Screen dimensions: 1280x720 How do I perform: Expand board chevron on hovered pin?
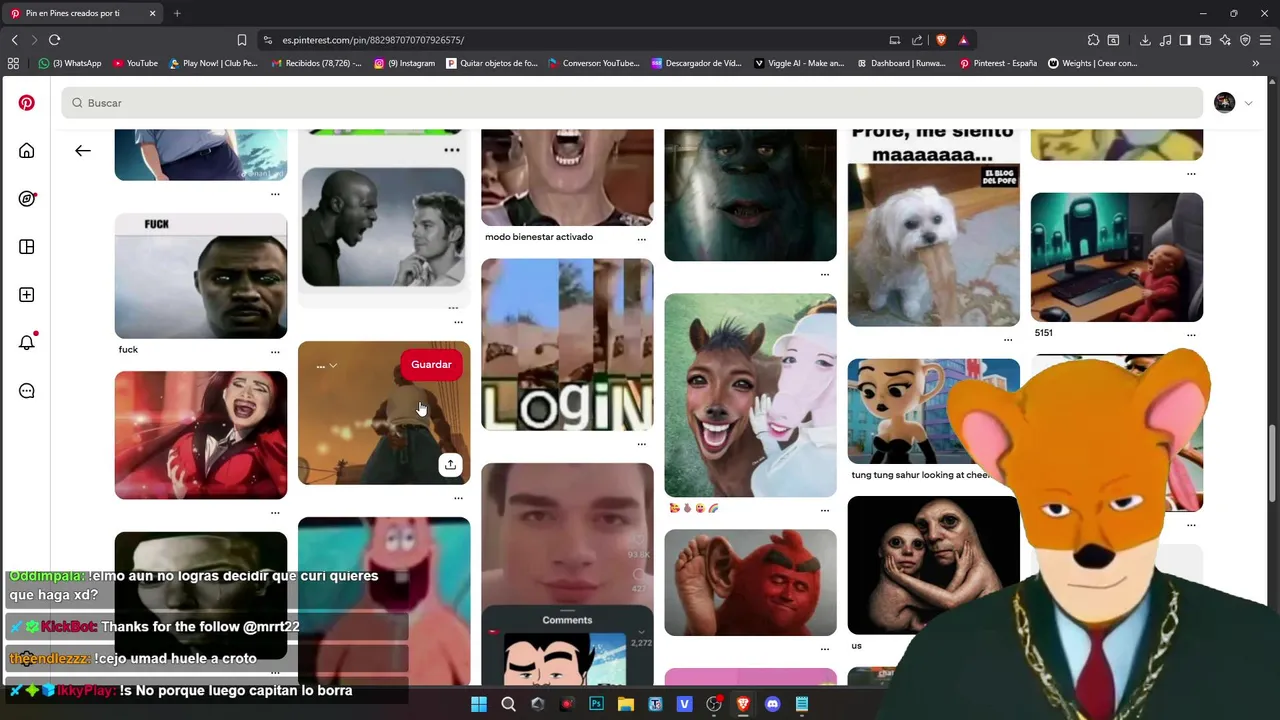[x=333, y=366]
